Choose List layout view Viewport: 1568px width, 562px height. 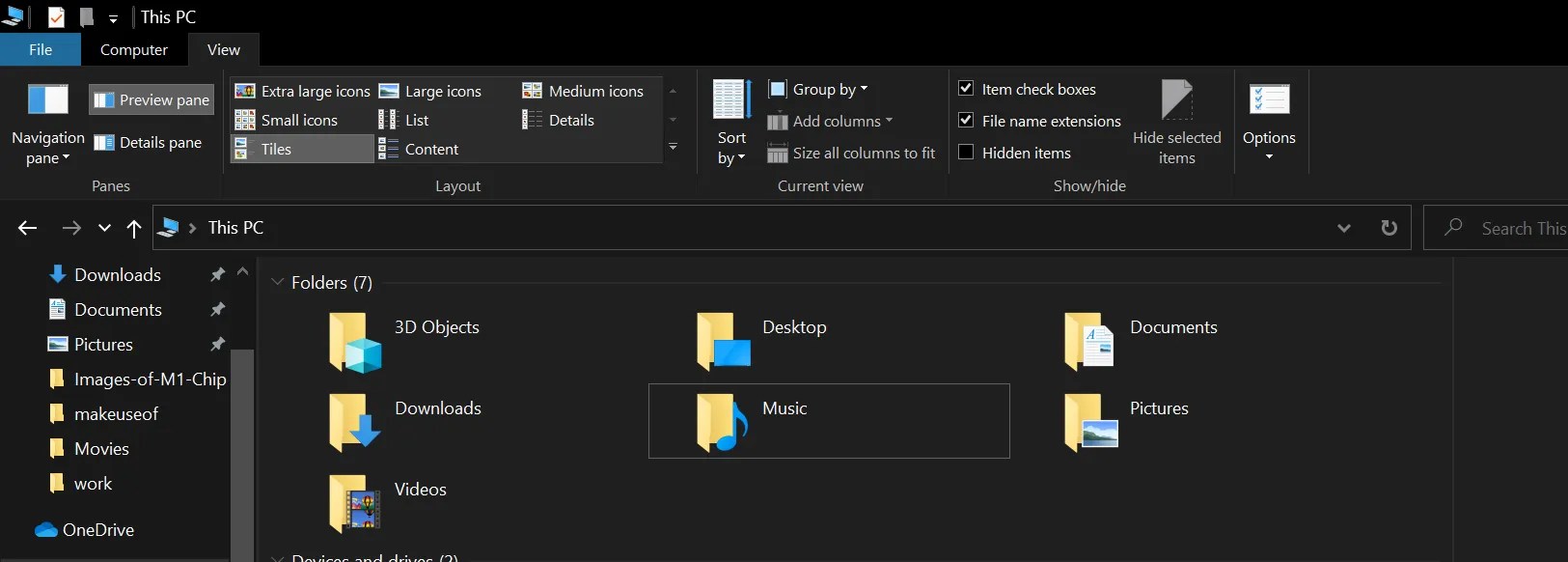coord(403,120)
